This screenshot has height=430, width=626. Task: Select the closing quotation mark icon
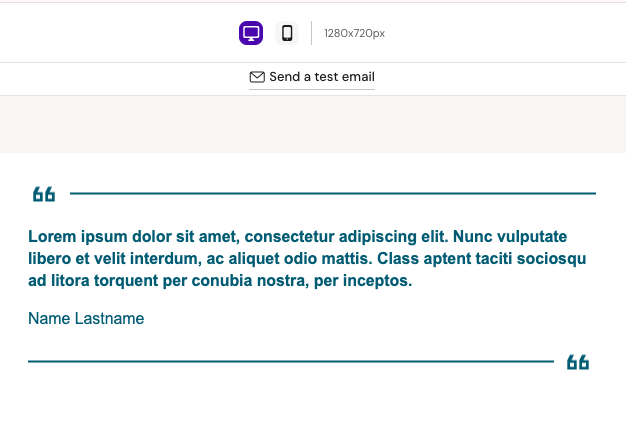pos(578,362)
